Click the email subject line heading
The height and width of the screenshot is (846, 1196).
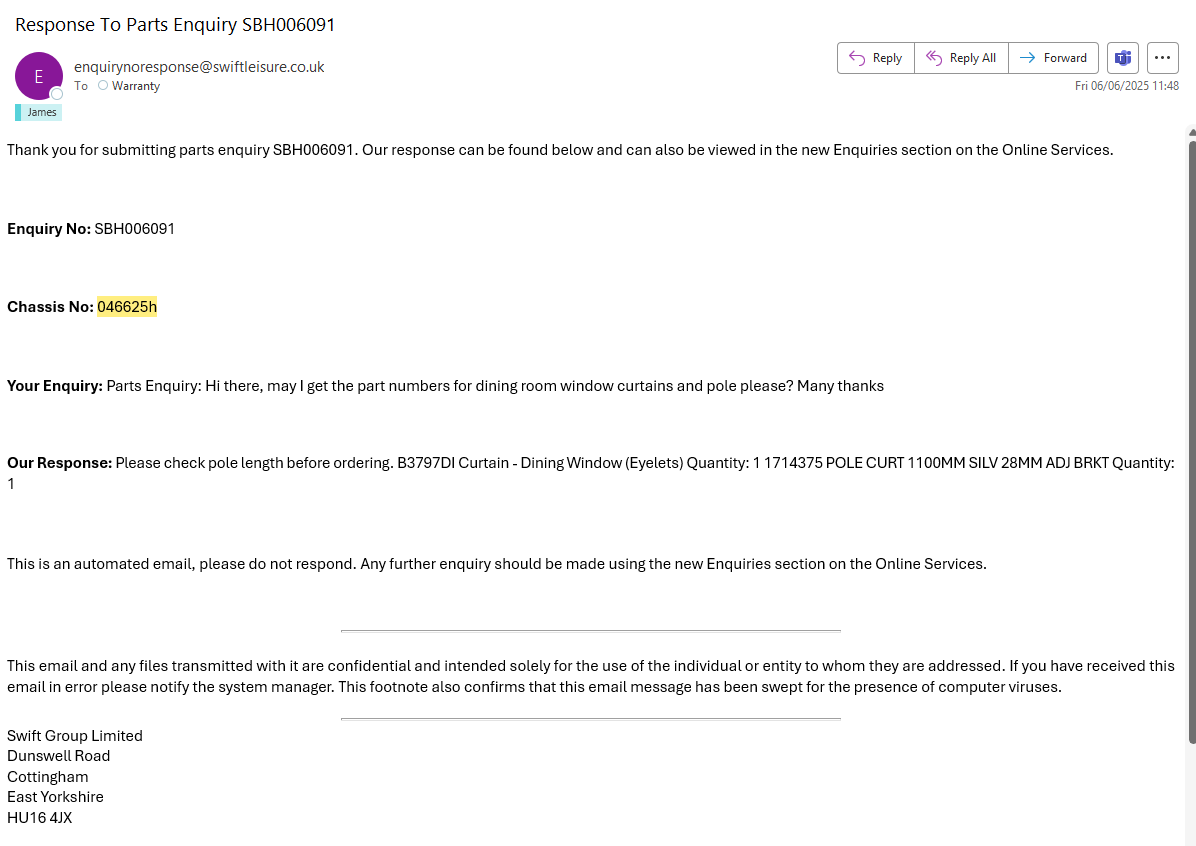coord(175,25)
